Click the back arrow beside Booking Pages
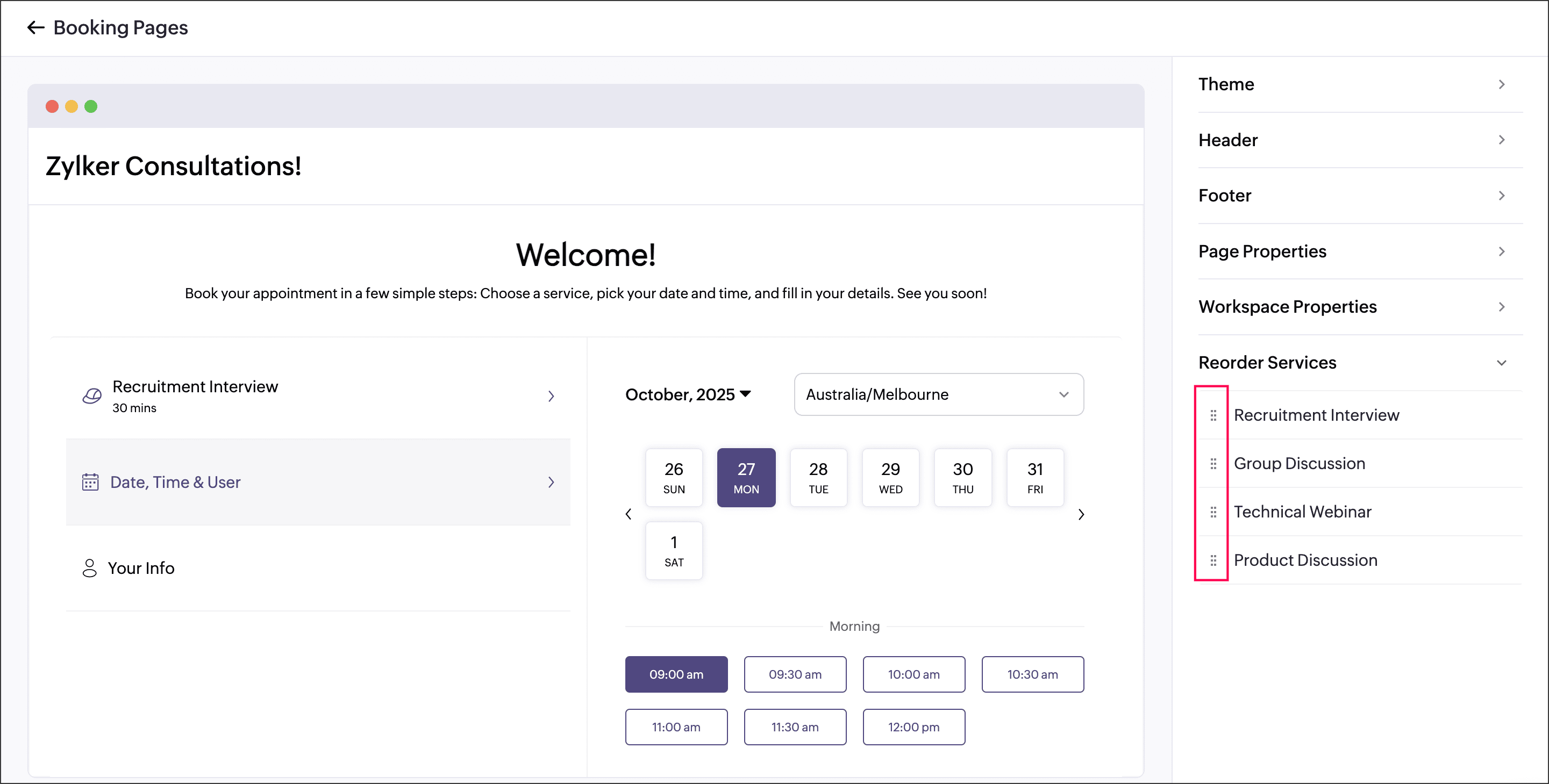 pyautogui.click(x=35, y=27)
